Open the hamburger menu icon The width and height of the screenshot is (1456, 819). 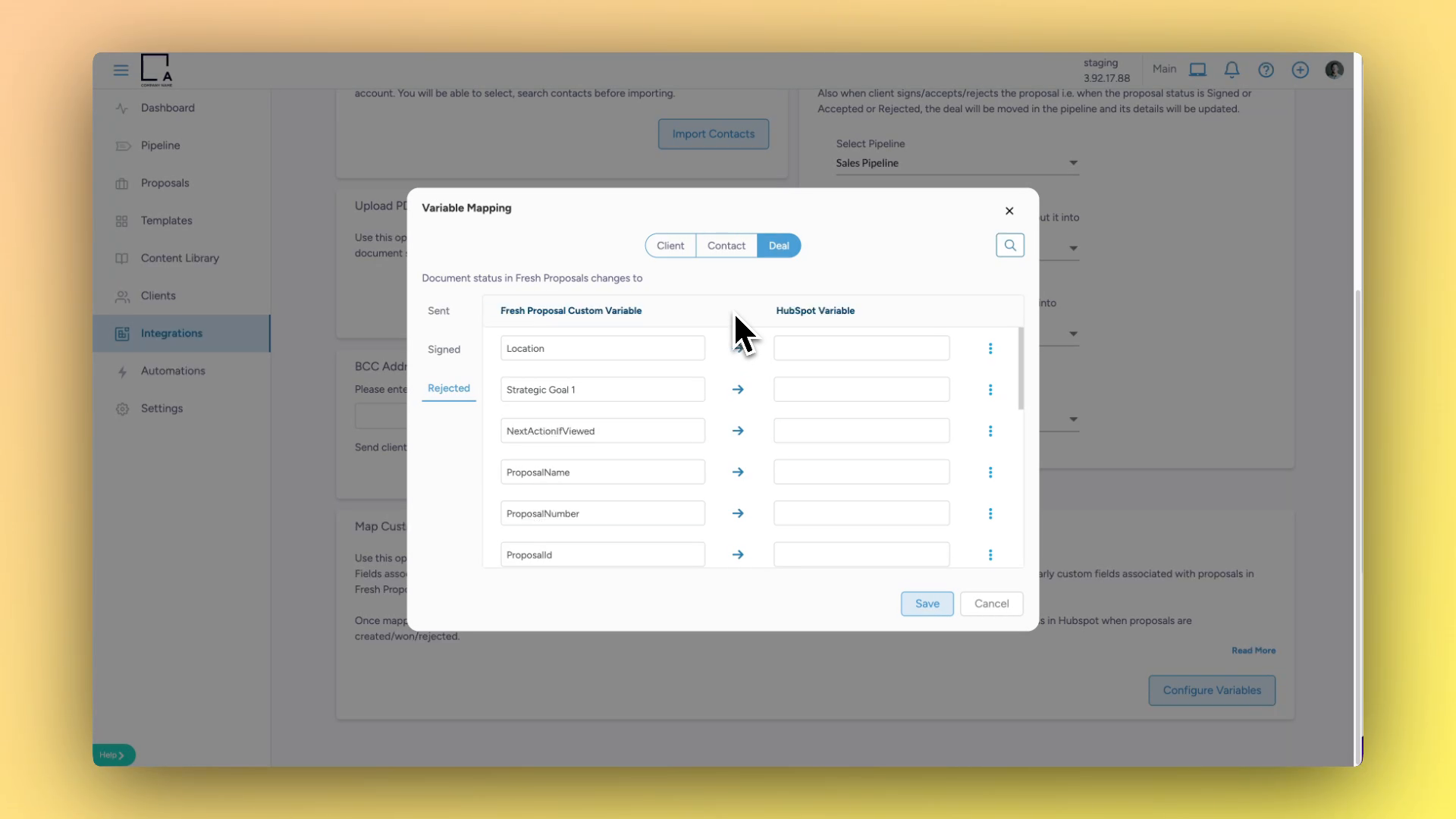pyautogui.click(x=121, y=70)
